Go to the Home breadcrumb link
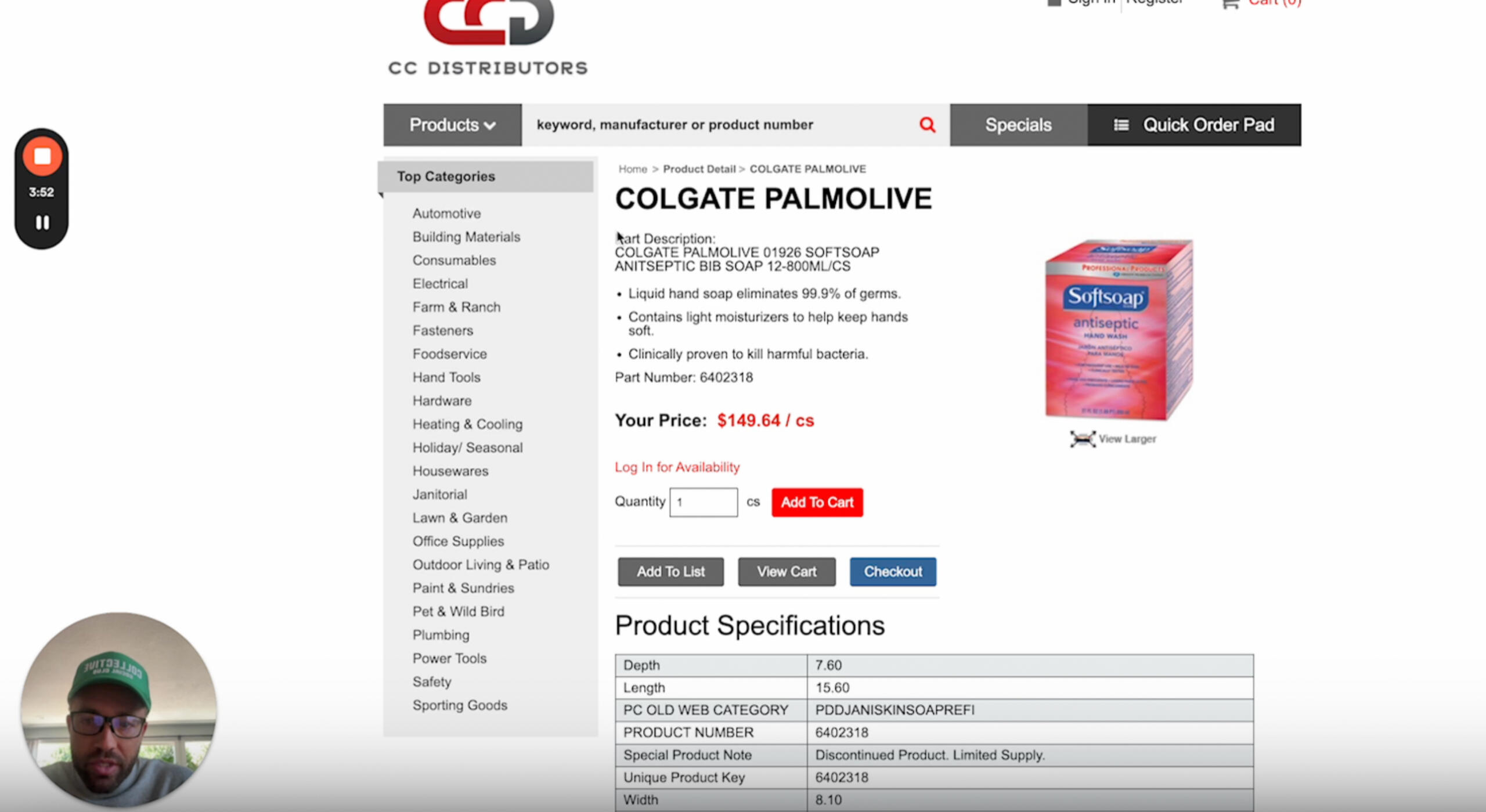The height and width of the screenshot is (812, 1486). (632, 169)
